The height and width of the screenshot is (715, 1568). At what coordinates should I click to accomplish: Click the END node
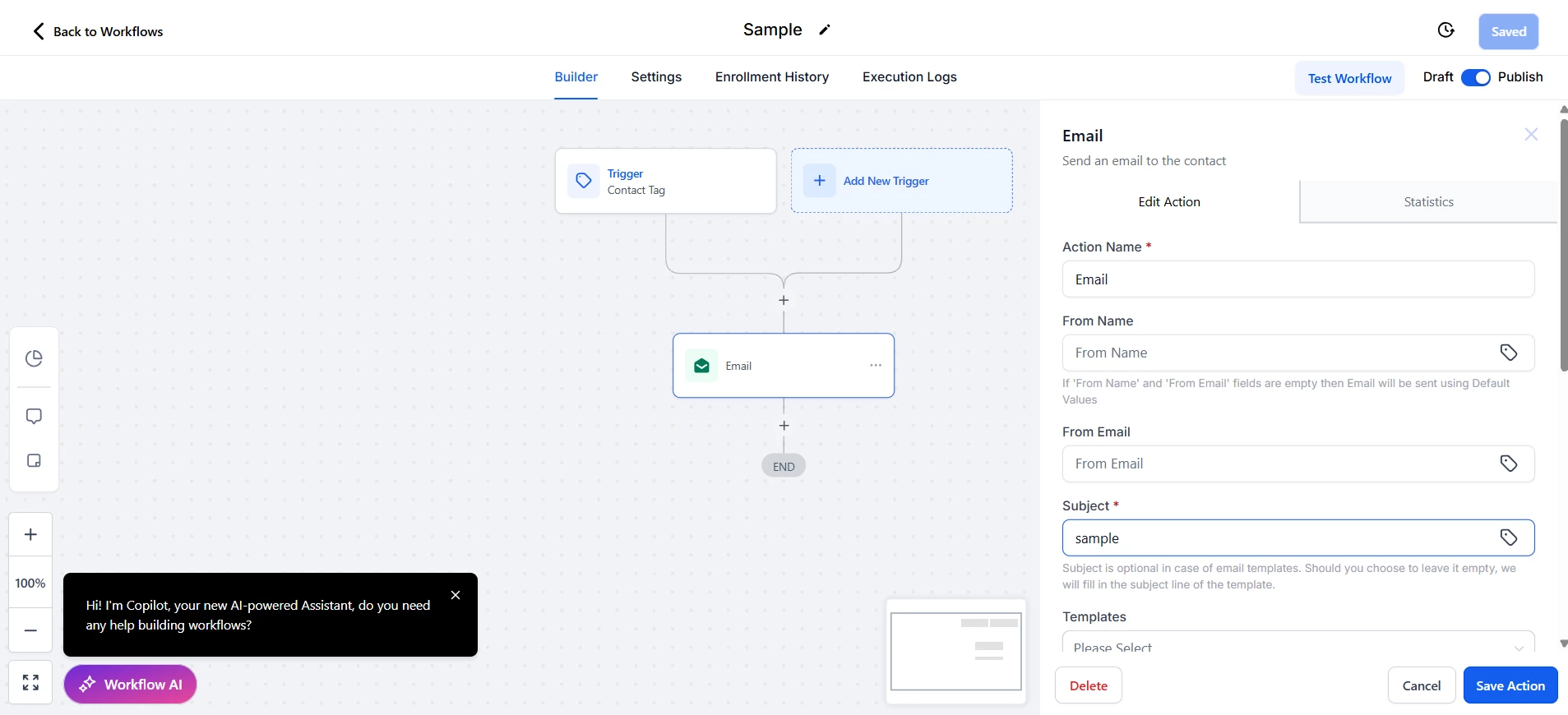click(784, 466)
